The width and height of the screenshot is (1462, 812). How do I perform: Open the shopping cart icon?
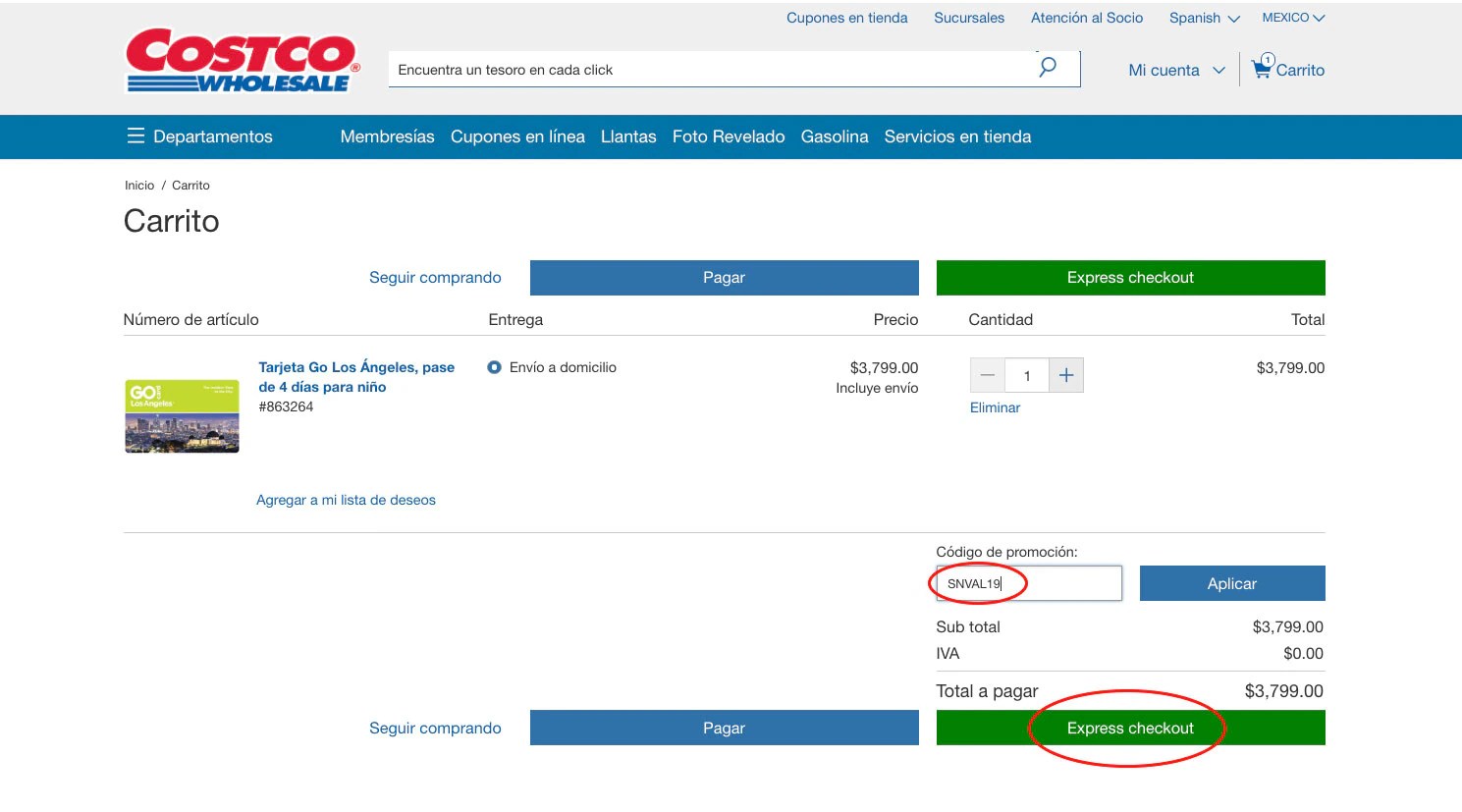tap(1262, 67)
